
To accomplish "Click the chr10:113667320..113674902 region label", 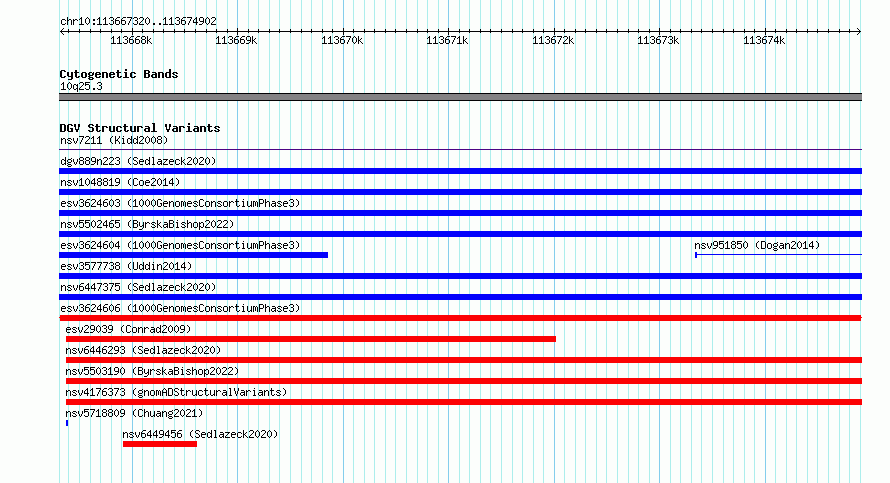I will 138,22.
